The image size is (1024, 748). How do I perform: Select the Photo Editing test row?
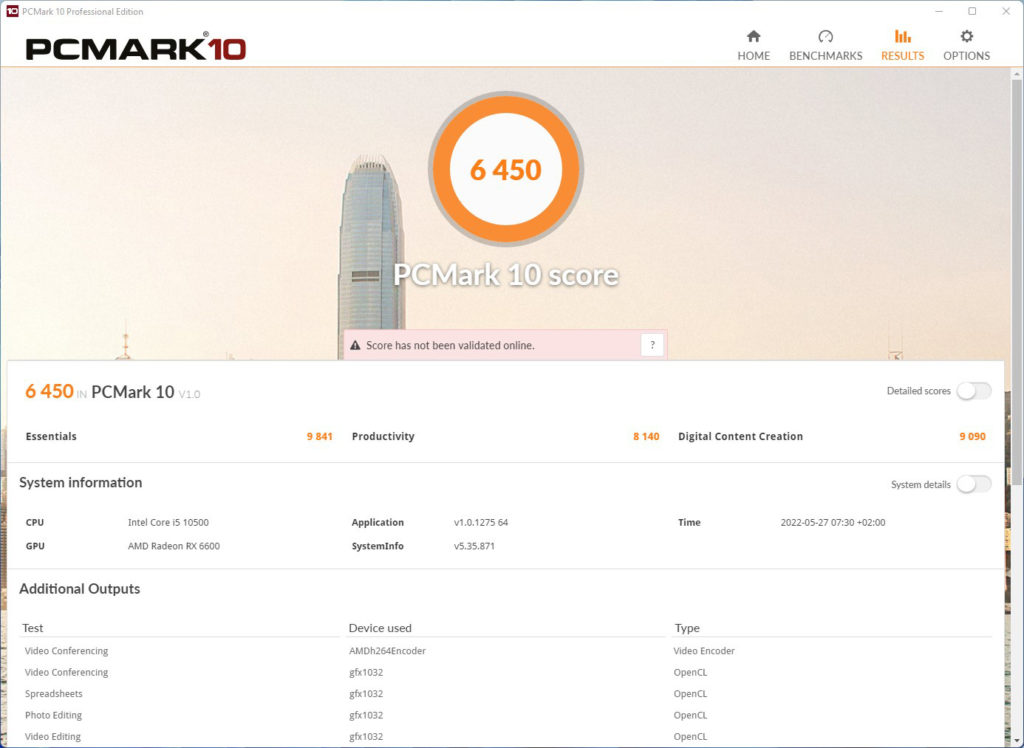pos(54,715)
